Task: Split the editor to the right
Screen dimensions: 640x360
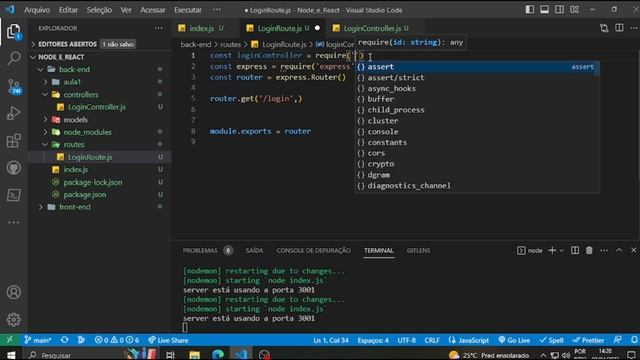Action: click(619, 28)
